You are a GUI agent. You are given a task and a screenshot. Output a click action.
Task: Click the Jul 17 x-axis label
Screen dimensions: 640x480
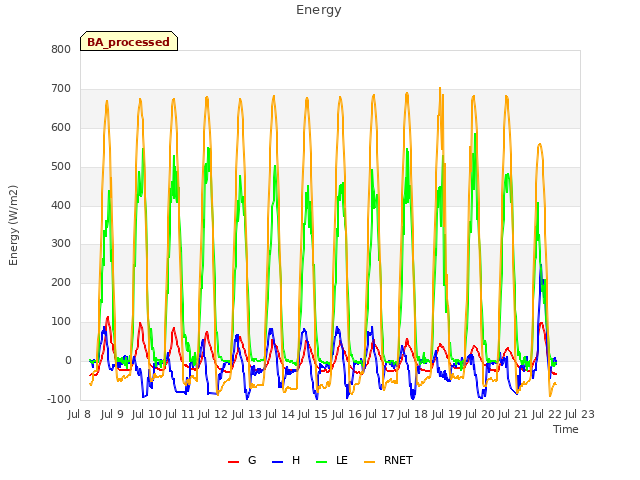379,414
